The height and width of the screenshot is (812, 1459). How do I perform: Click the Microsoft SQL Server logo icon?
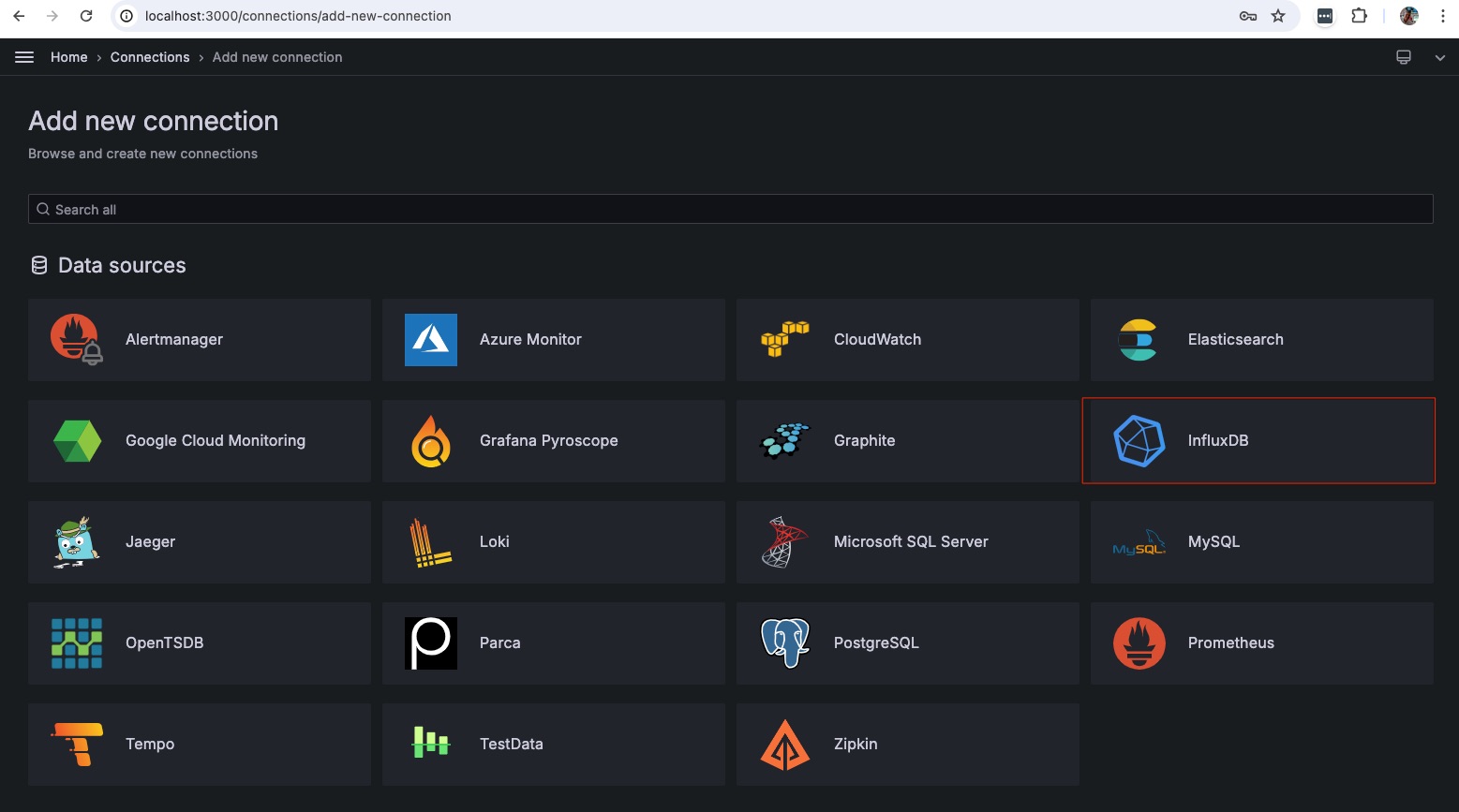point(785,542)
